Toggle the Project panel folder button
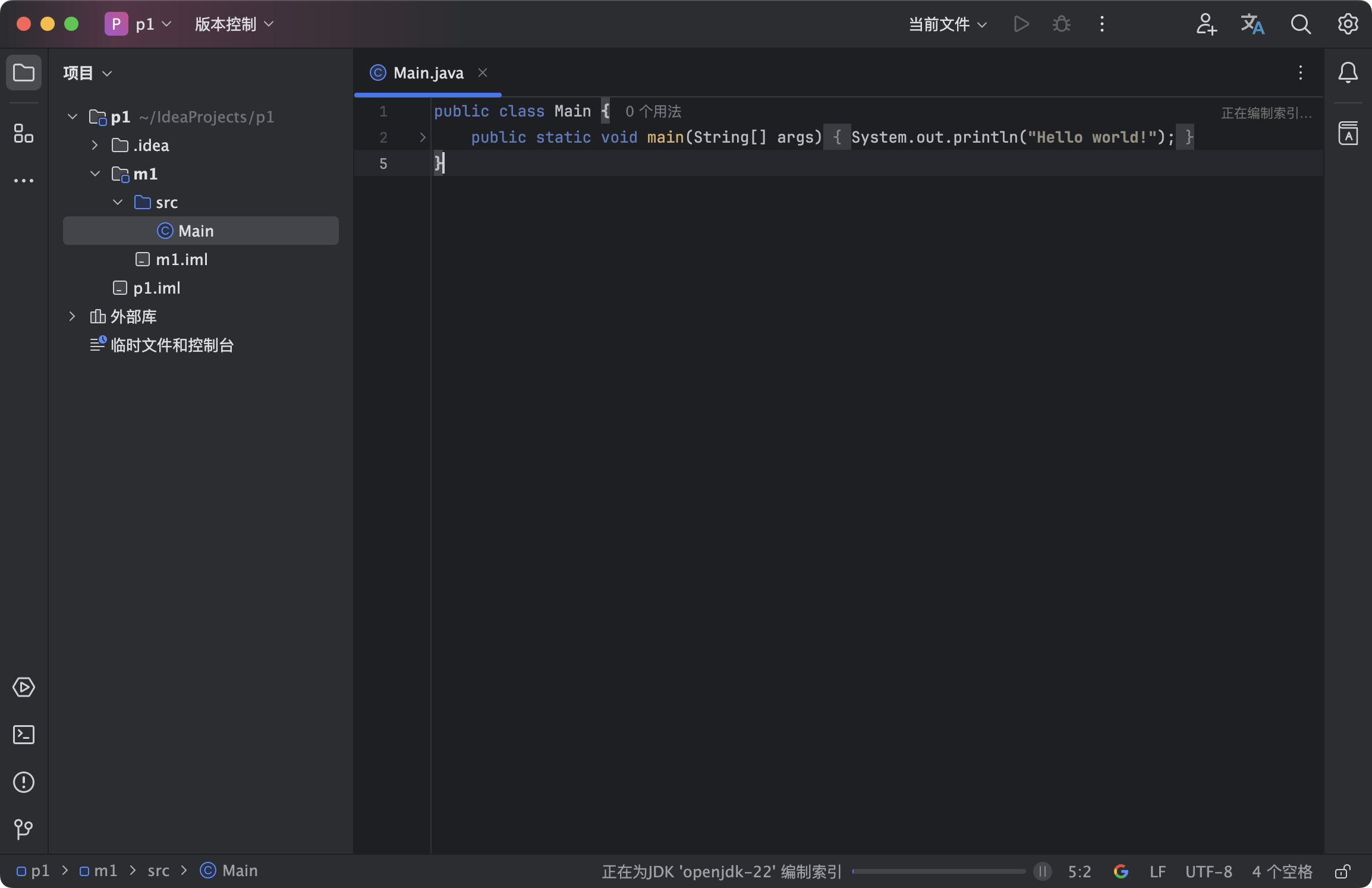This screenshot has height=888, width=1372. [24, 73]
